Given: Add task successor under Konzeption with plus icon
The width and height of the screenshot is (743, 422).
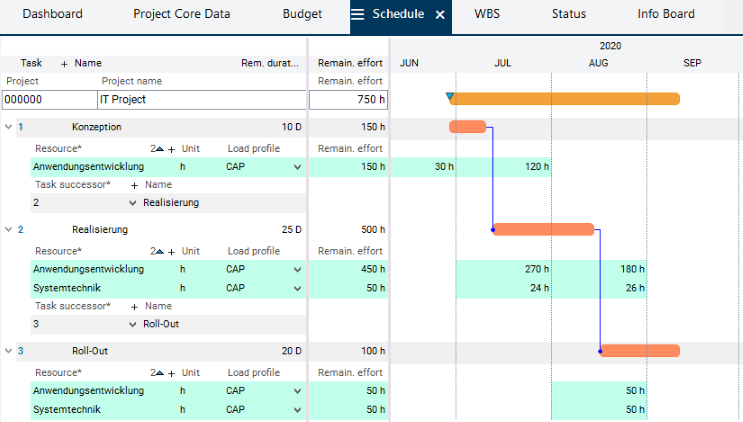Looking at the screenshot, I should (134, 185).
